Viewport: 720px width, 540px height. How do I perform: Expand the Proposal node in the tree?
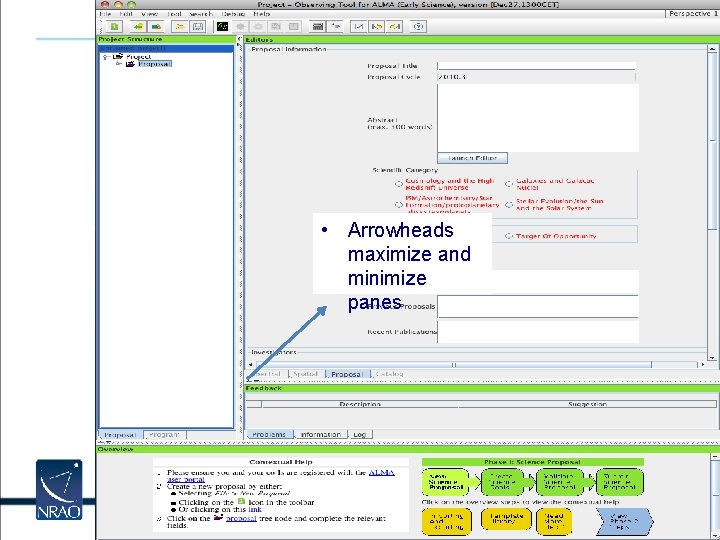point(118,64)
